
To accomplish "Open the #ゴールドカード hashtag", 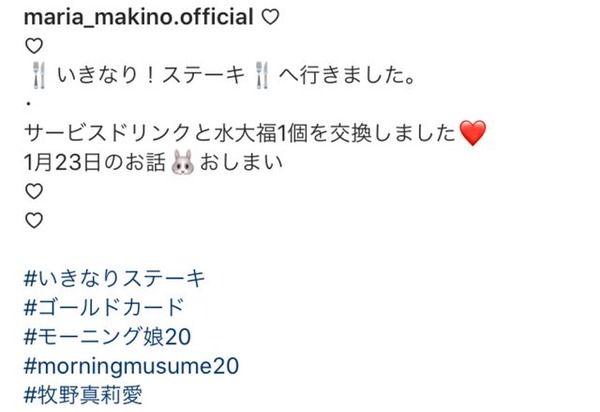I will coord(104,308).
